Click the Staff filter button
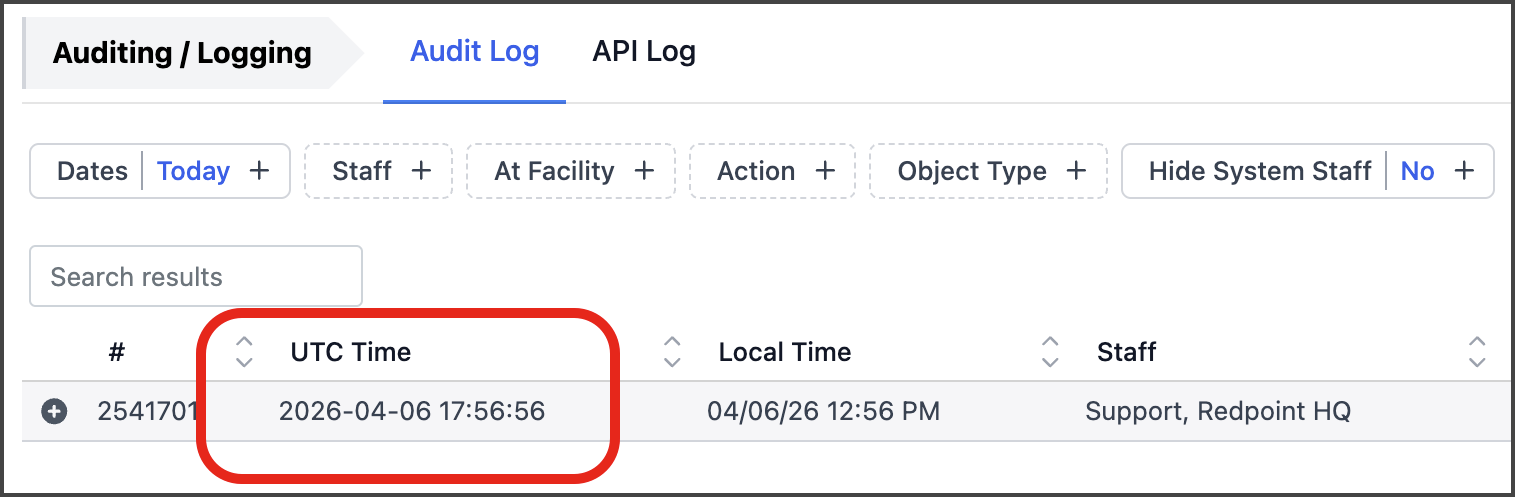The height and width of the screenshot is (497, 1515). coord(362,171)
